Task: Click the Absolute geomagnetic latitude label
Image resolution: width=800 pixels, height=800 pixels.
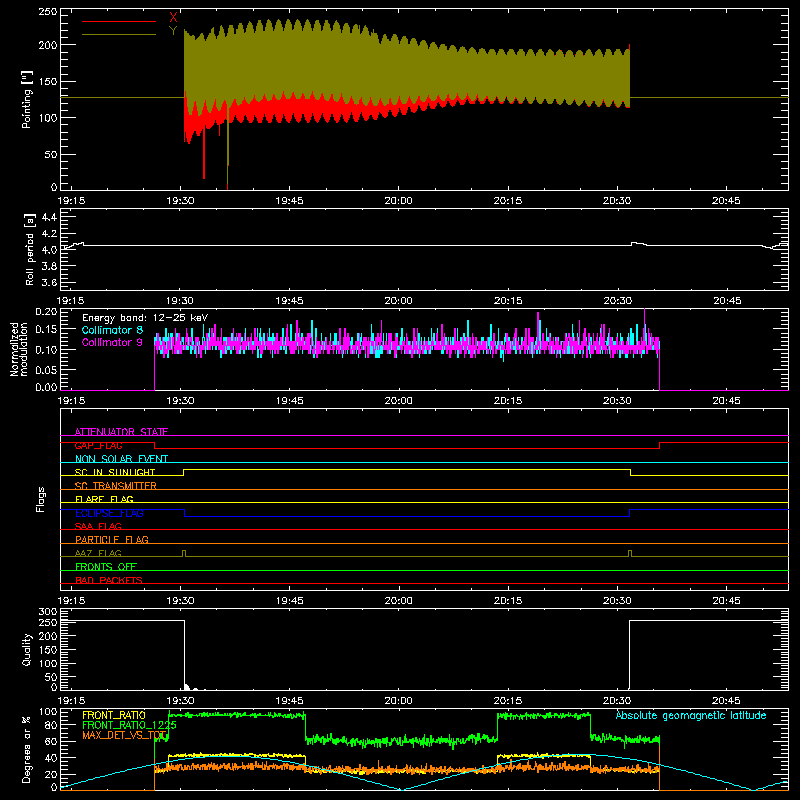Action: pos(691,715)
